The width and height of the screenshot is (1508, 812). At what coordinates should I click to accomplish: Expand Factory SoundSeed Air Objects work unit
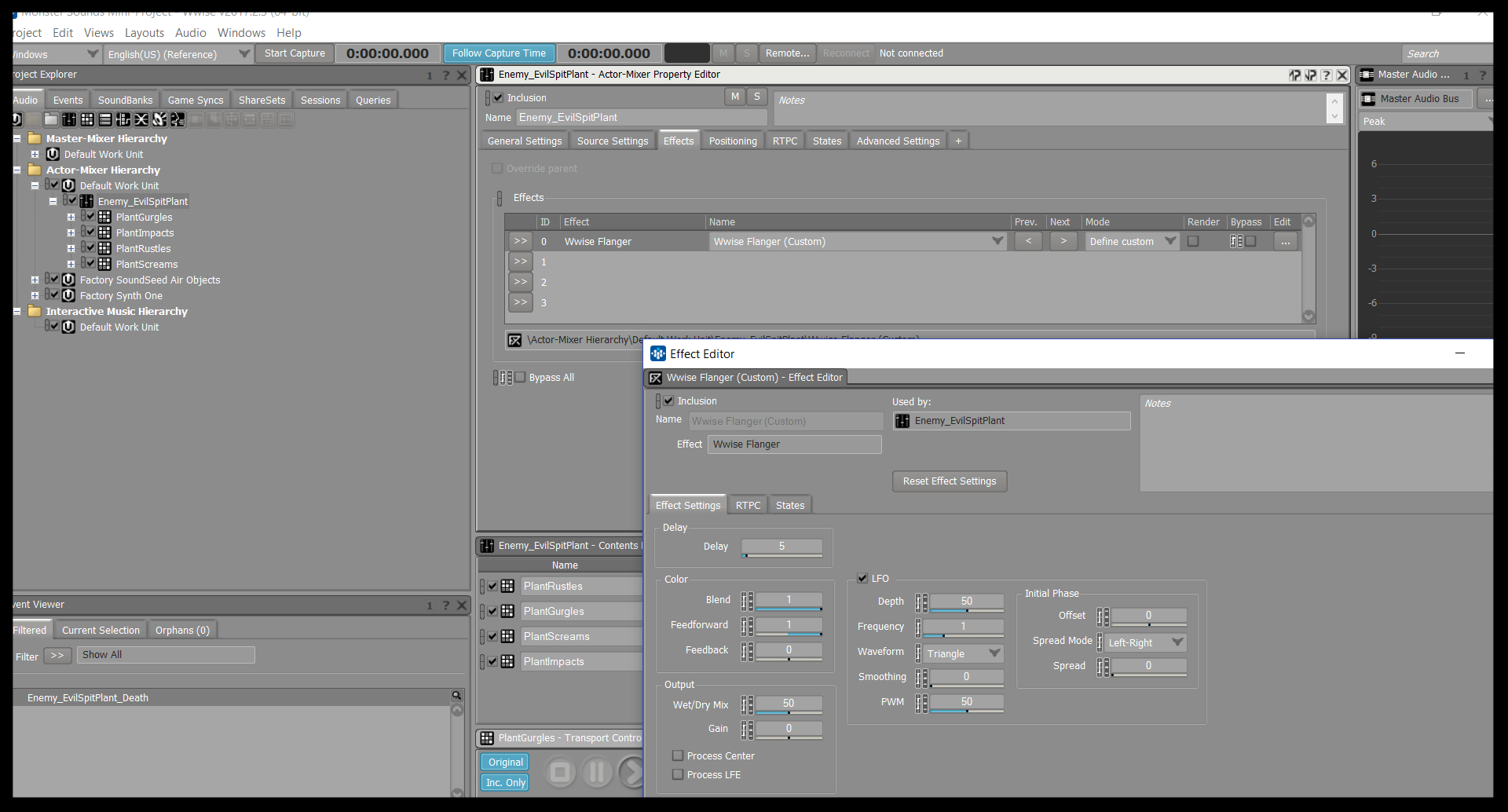point(35,280)
